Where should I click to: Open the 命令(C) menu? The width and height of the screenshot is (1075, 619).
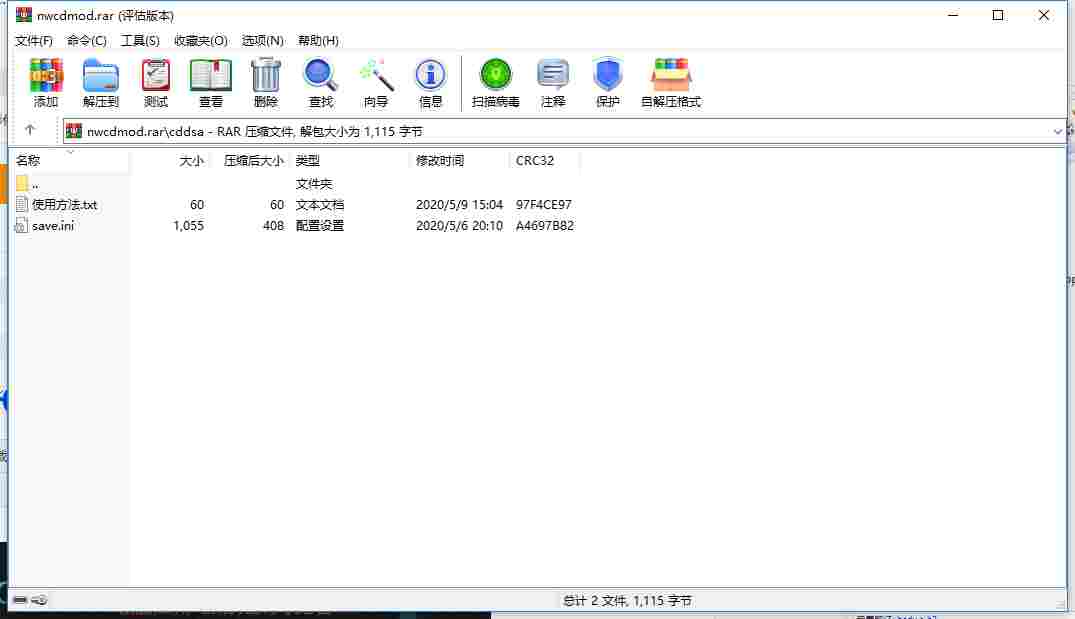point(86,40)
